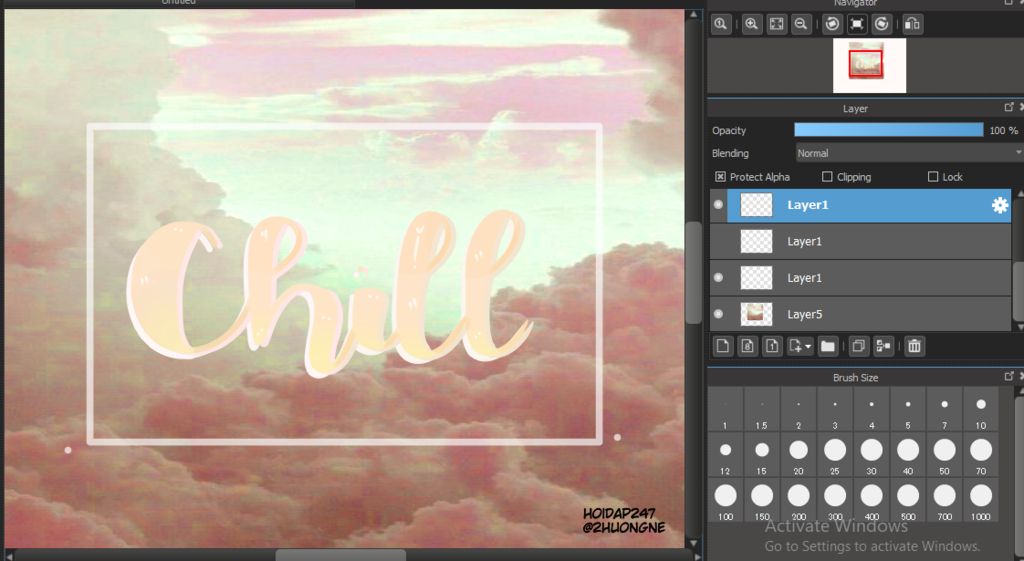Choose brush size 40
Screen dimensions: 1024x561
point(908,456)
